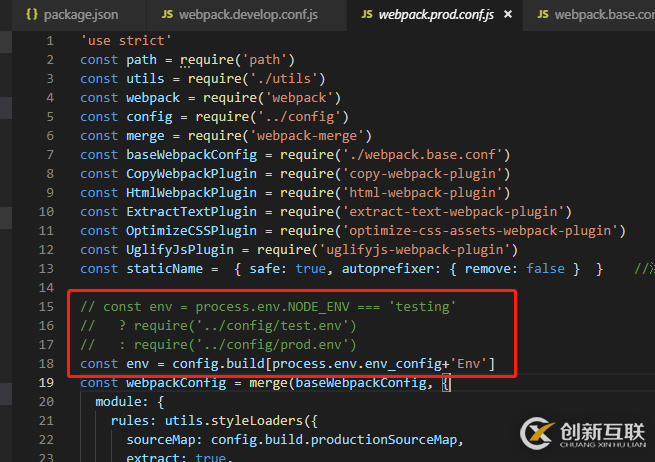
Task: Close the webpack.prod.conf.js tab
Action: (509, 15)
